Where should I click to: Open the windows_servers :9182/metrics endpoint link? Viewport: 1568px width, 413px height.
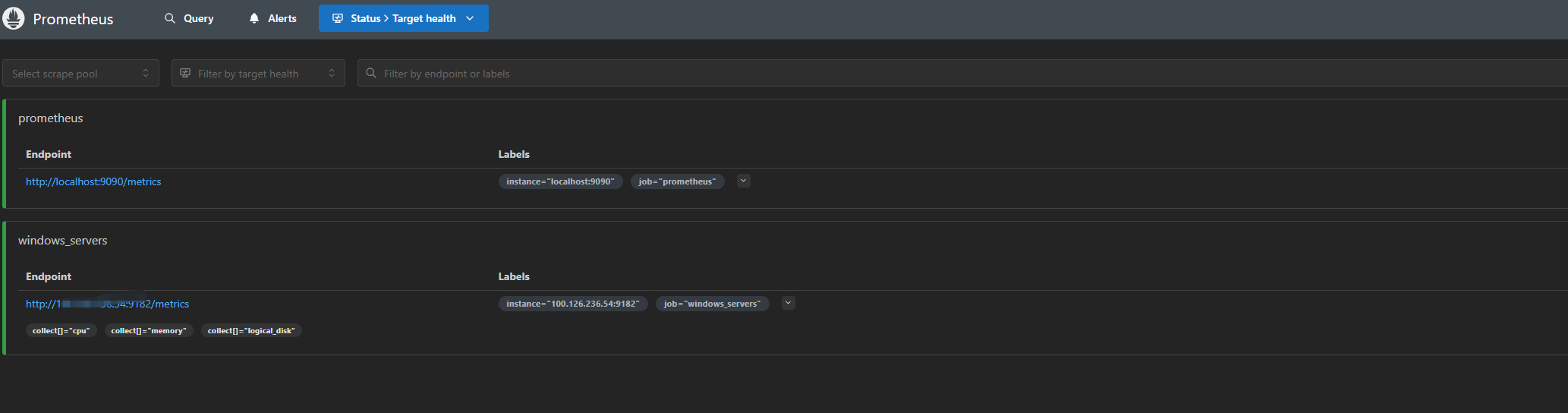[107, 304]
